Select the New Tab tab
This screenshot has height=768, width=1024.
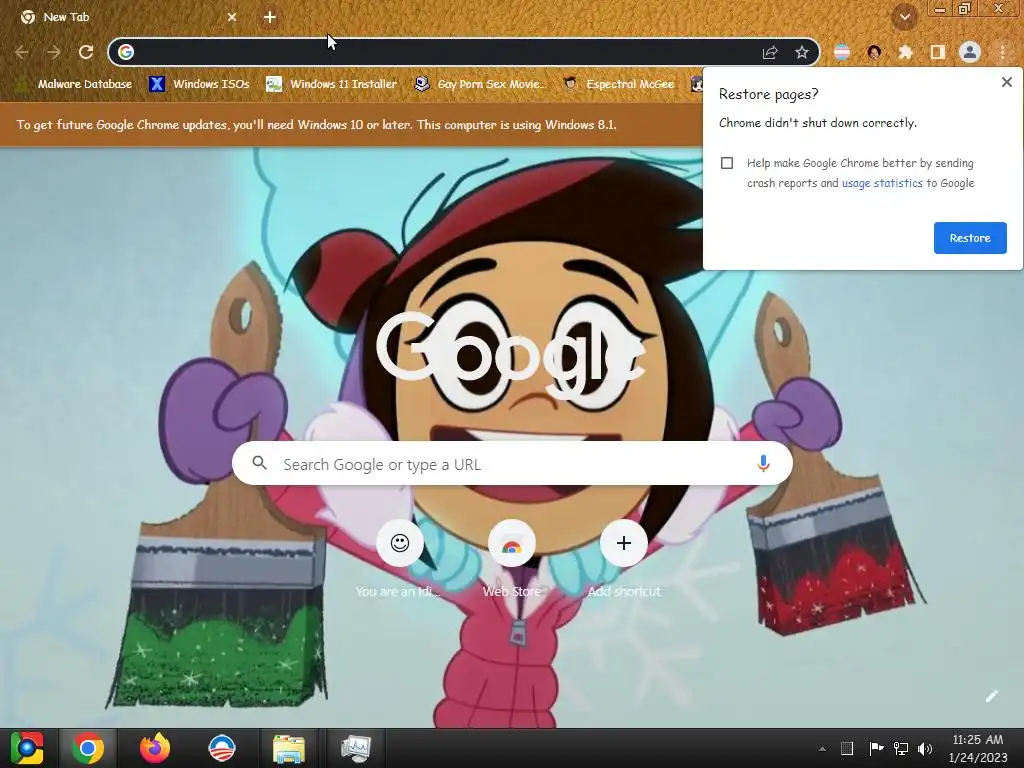(x=127, y=17)
